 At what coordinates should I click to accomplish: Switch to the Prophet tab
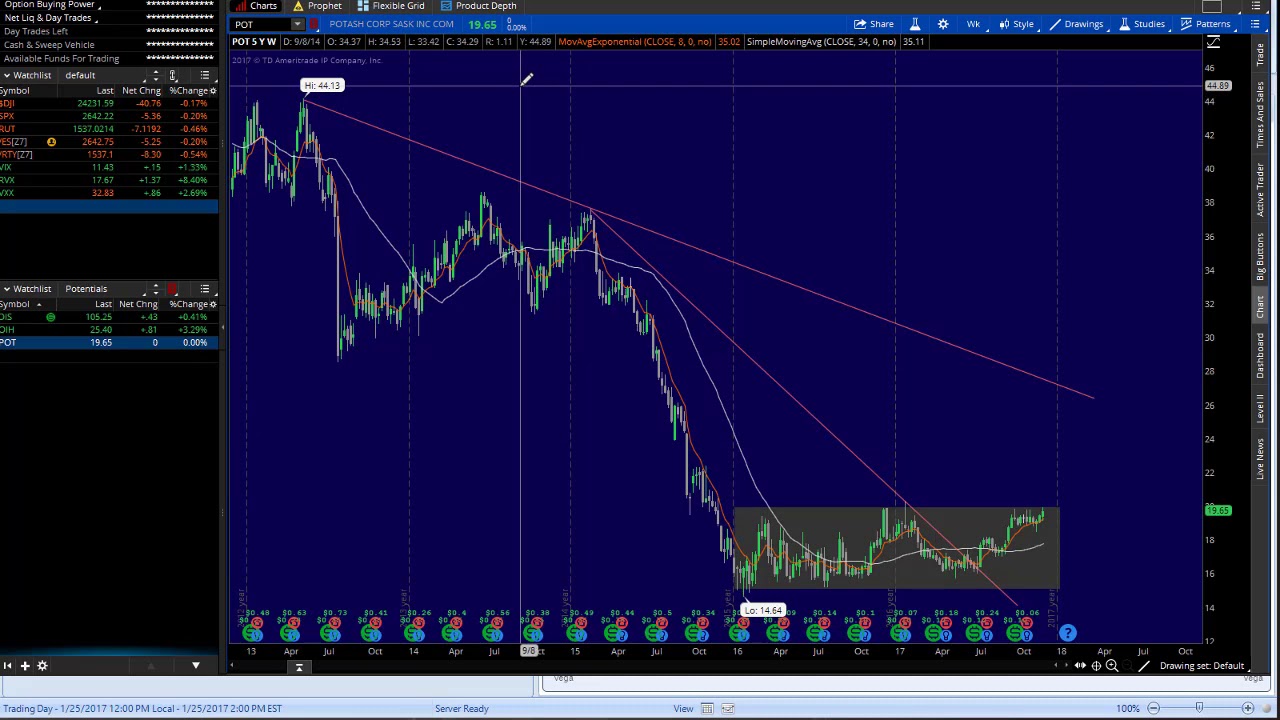[318, 6]
